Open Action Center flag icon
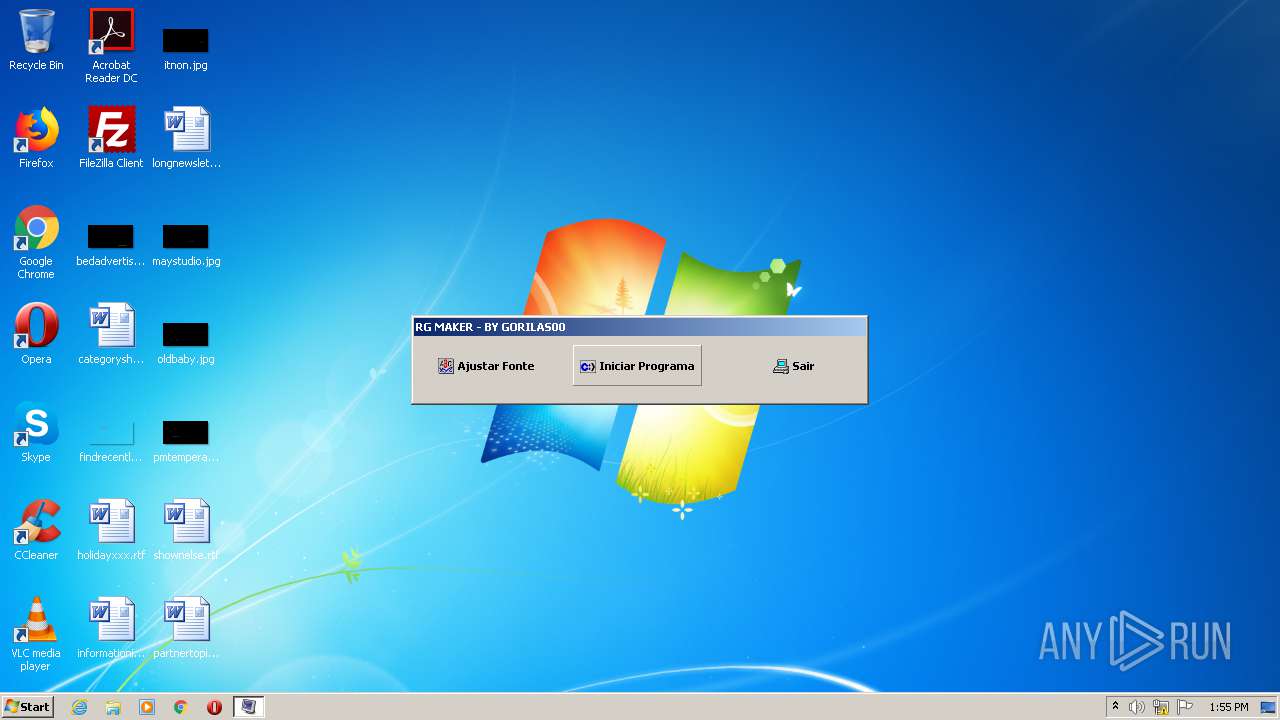The image size is (1280, 720). point(1185,707)
